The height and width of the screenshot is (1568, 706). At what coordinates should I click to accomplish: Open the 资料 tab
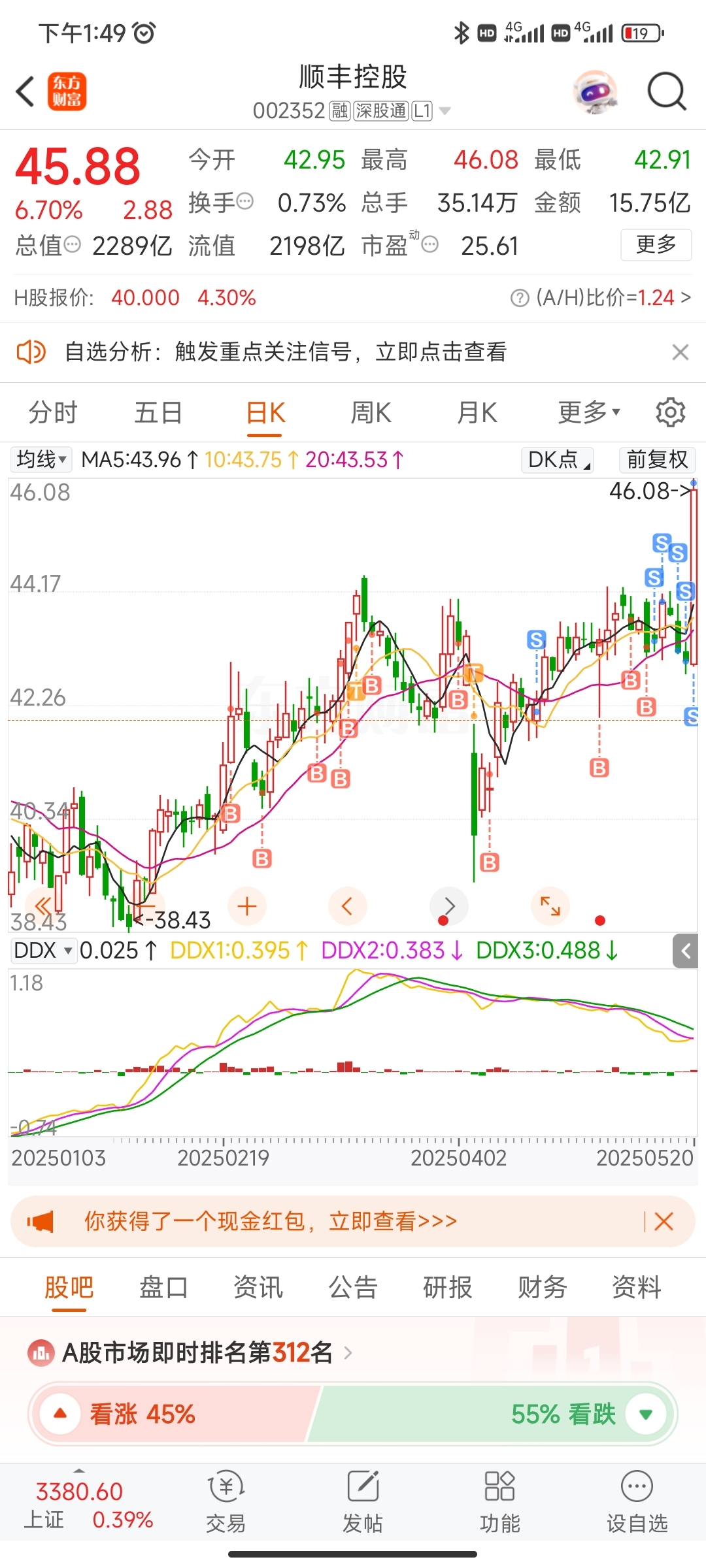637,1287
